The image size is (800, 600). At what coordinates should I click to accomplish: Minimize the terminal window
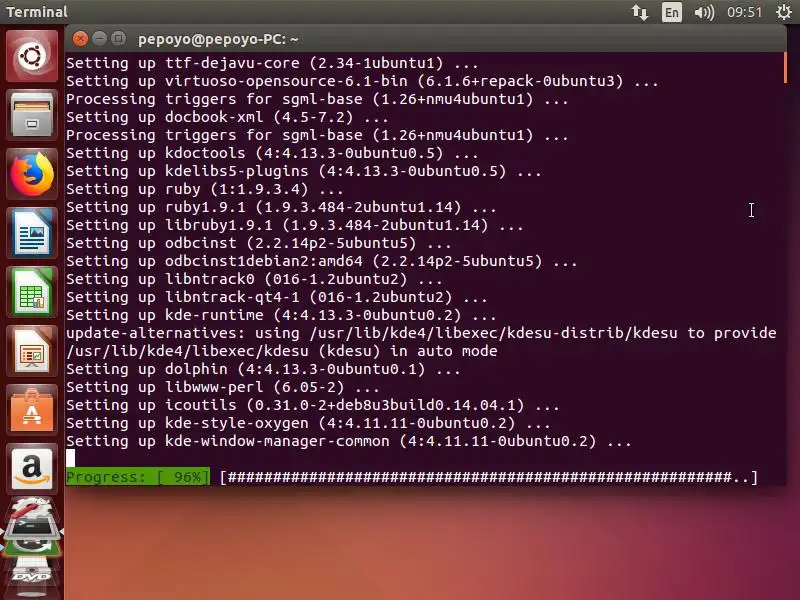99,39
